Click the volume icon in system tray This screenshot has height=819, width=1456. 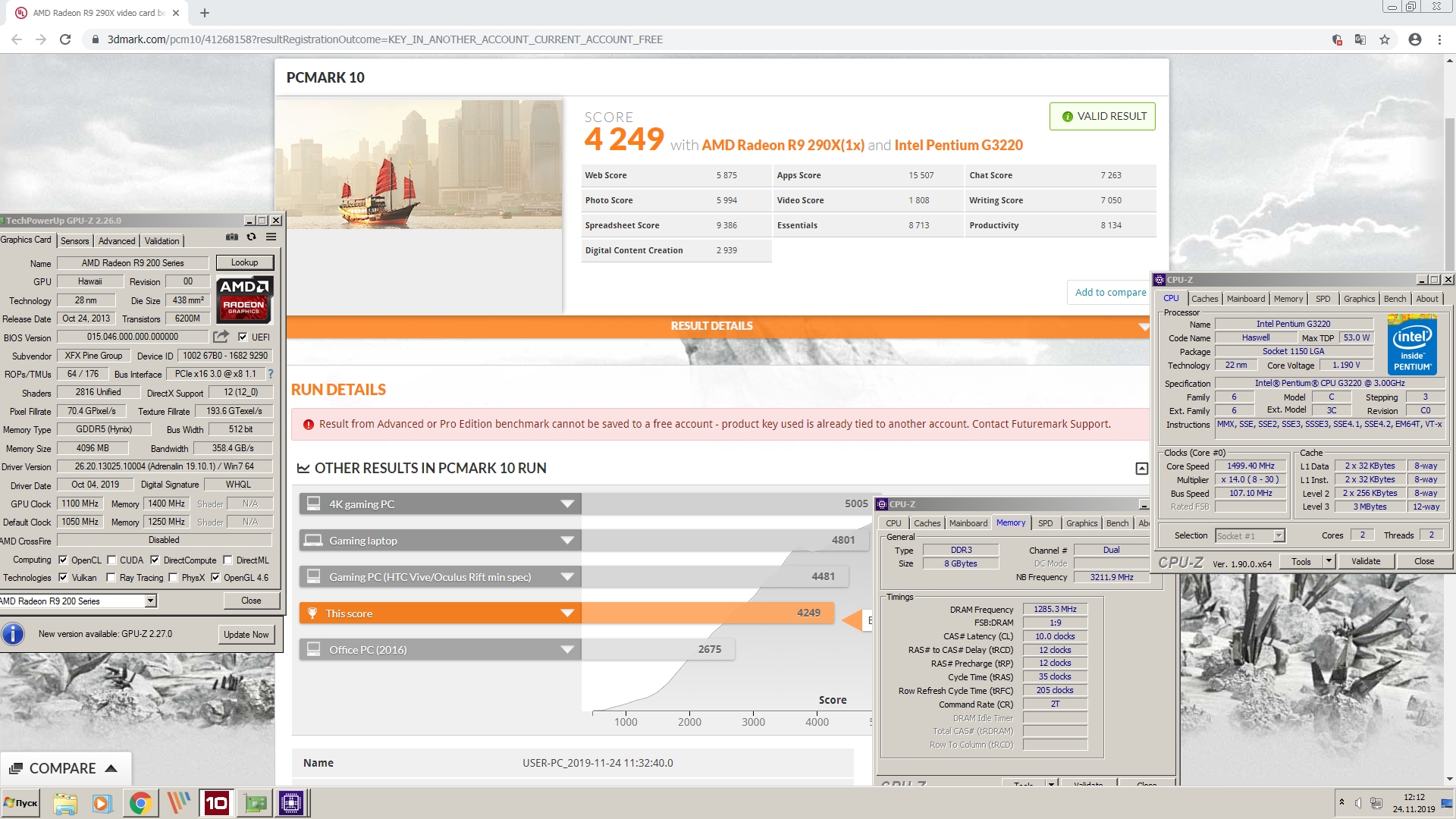coord(1358,803)
